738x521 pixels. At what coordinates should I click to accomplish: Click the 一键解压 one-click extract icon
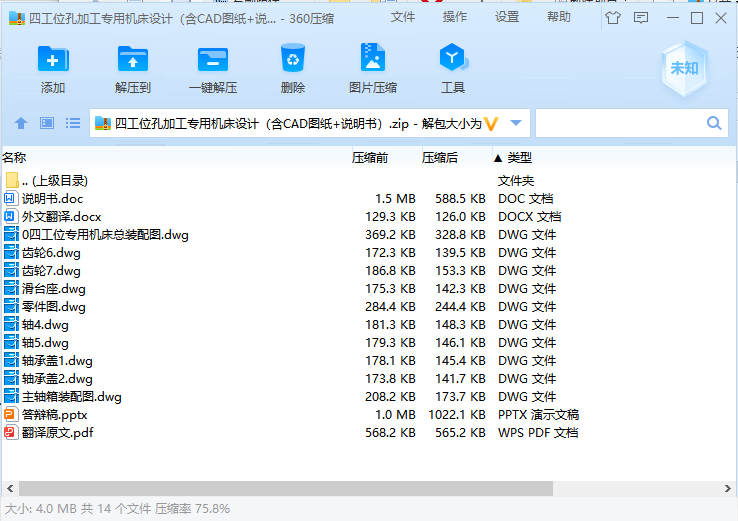tap(213, 59)
